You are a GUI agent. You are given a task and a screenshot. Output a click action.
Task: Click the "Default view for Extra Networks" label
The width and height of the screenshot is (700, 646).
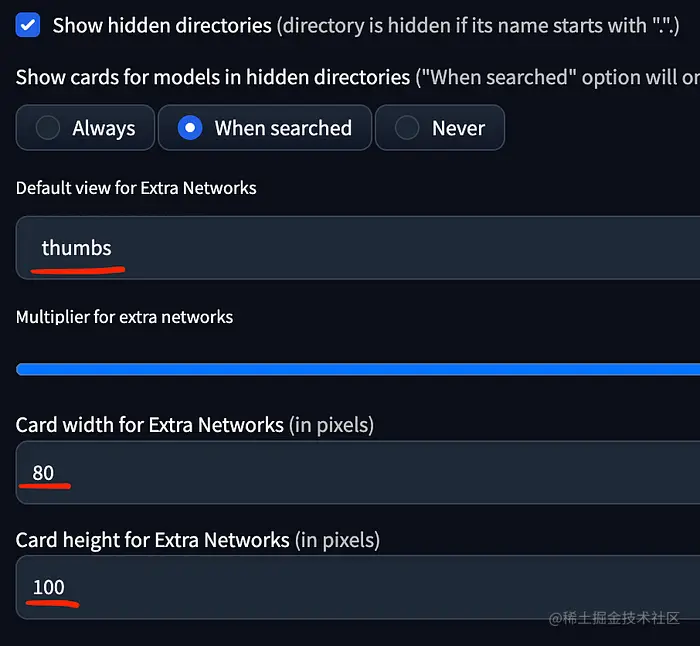(x=136, y=187)
